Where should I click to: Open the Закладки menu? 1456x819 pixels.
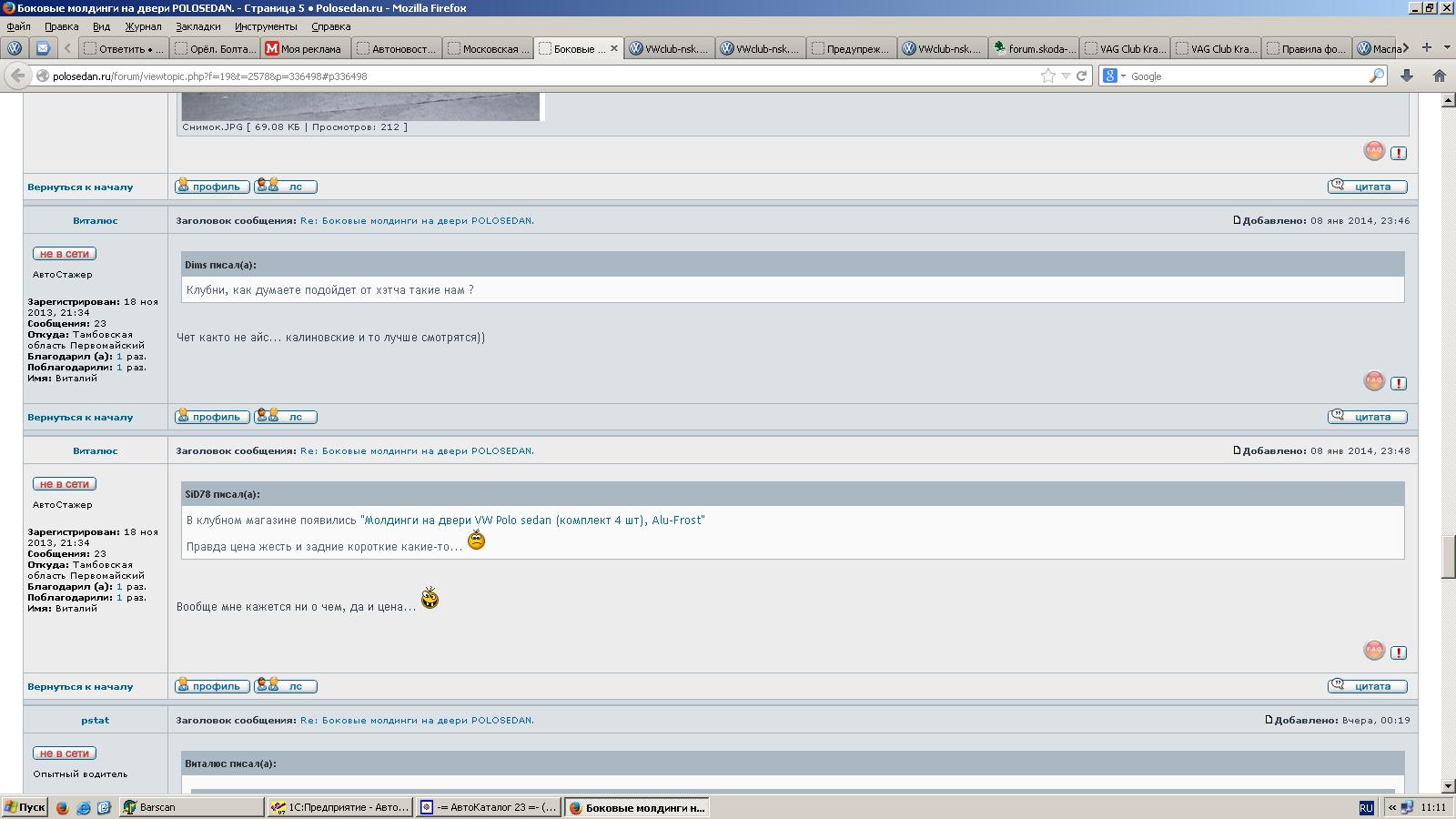click(197, 26)
